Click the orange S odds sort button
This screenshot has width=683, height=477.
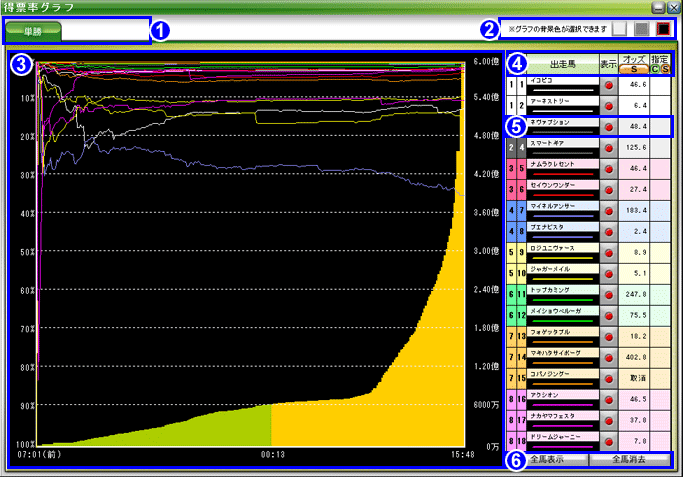[x=634, y=69]
